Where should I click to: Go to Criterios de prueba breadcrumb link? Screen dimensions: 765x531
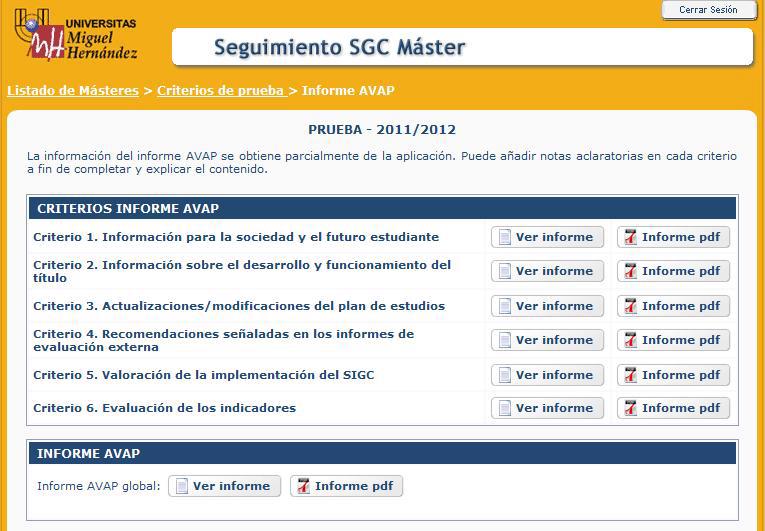tap(220, 91)
